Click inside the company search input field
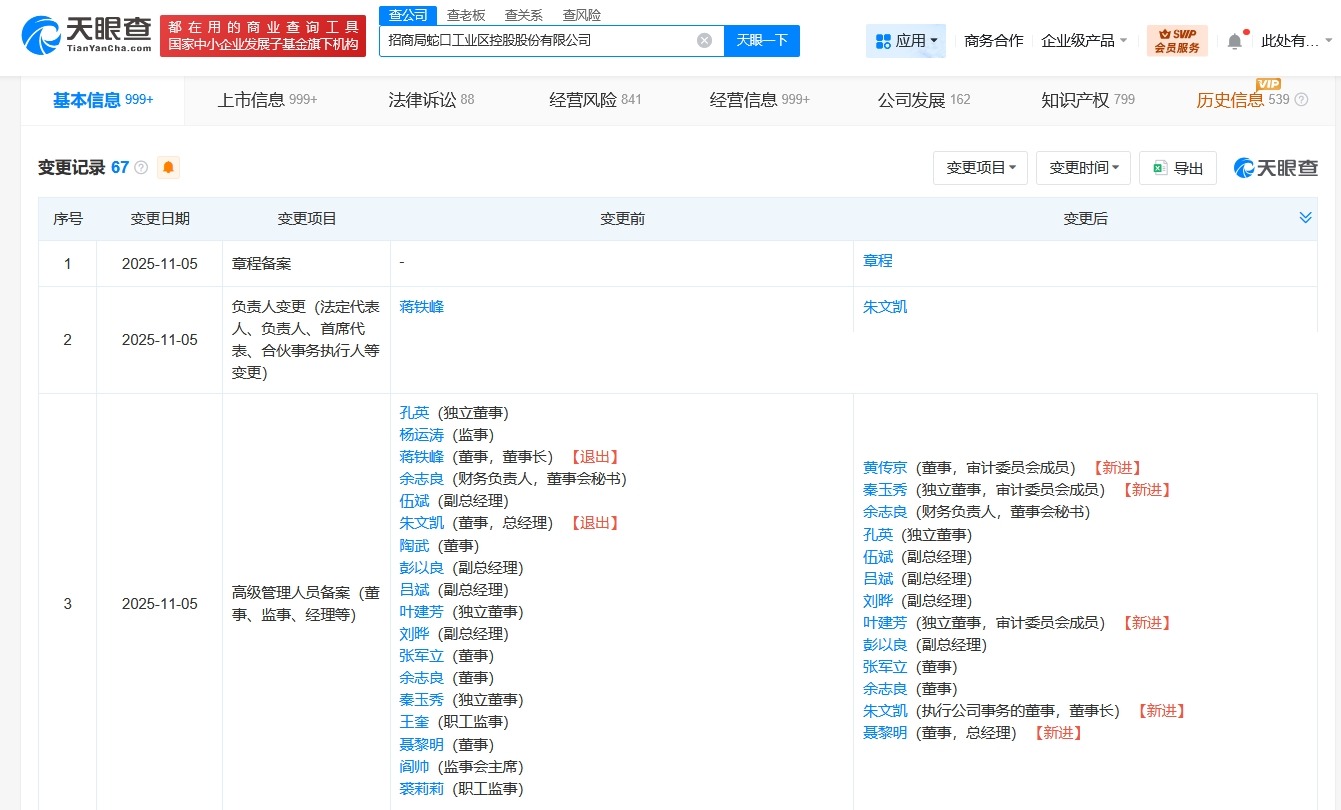The image size is (1341, 810). click(540, 40)
